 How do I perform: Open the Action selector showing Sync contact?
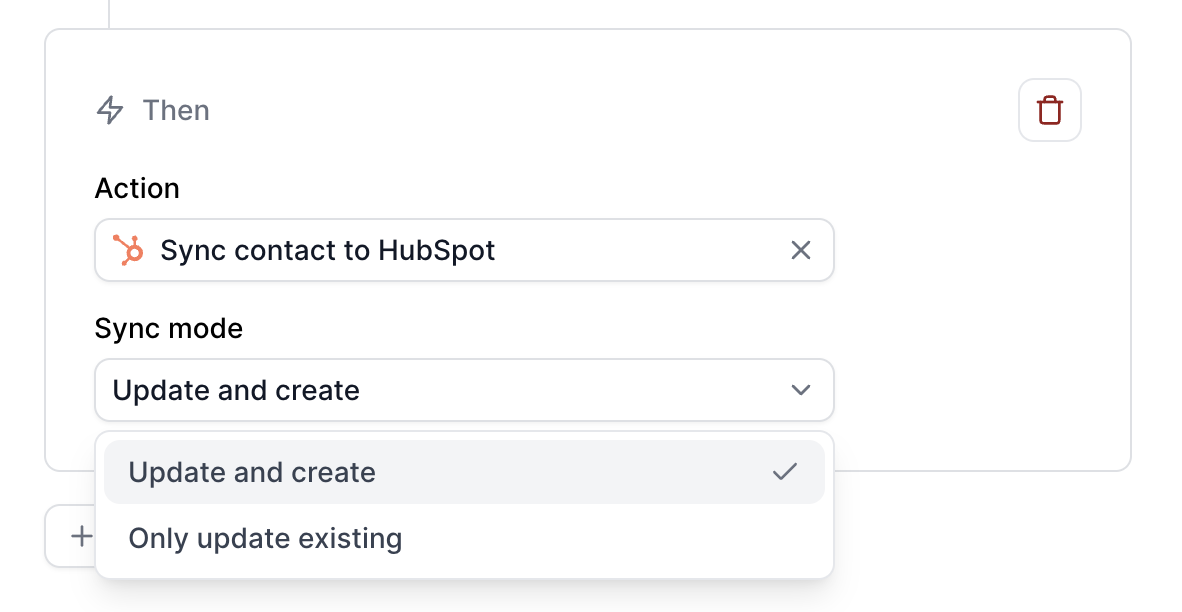tap(464, 250)
